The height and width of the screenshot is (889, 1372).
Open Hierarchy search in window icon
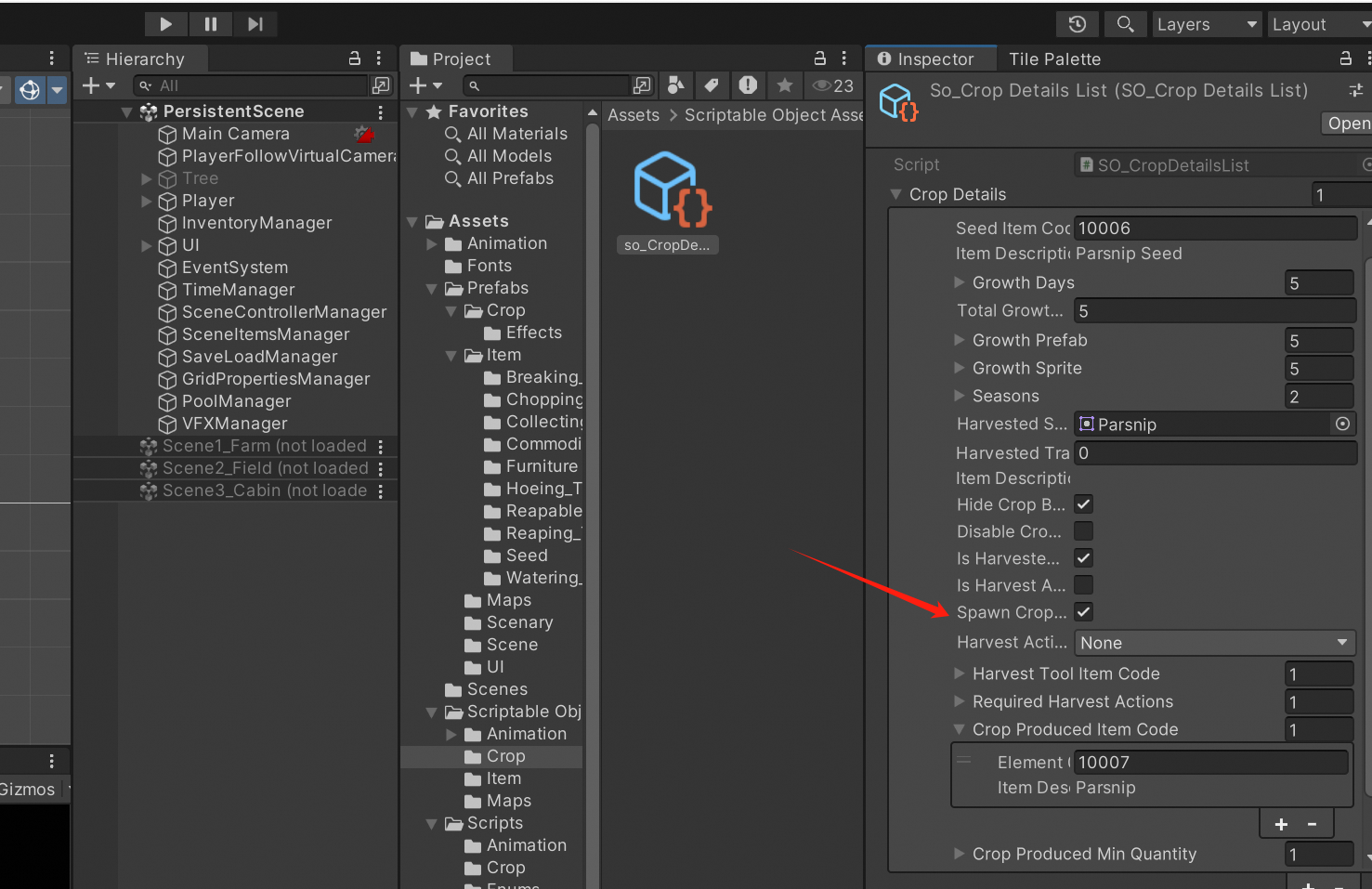[381, 85]
